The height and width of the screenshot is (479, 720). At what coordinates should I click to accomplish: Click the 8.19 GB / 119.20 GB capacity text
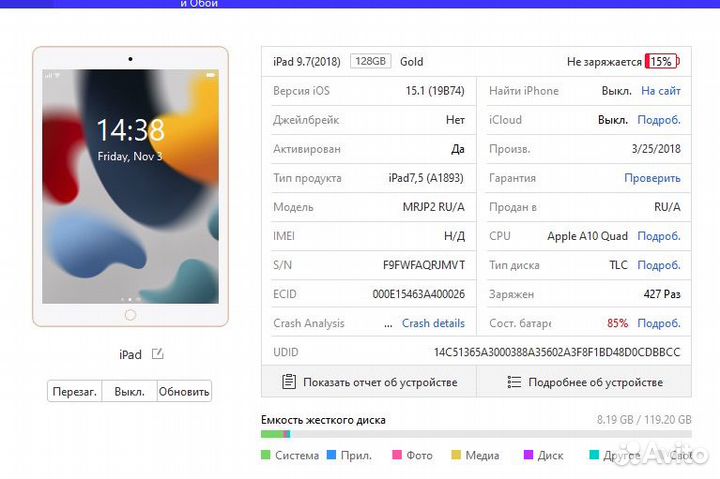[x=644, y=419]
